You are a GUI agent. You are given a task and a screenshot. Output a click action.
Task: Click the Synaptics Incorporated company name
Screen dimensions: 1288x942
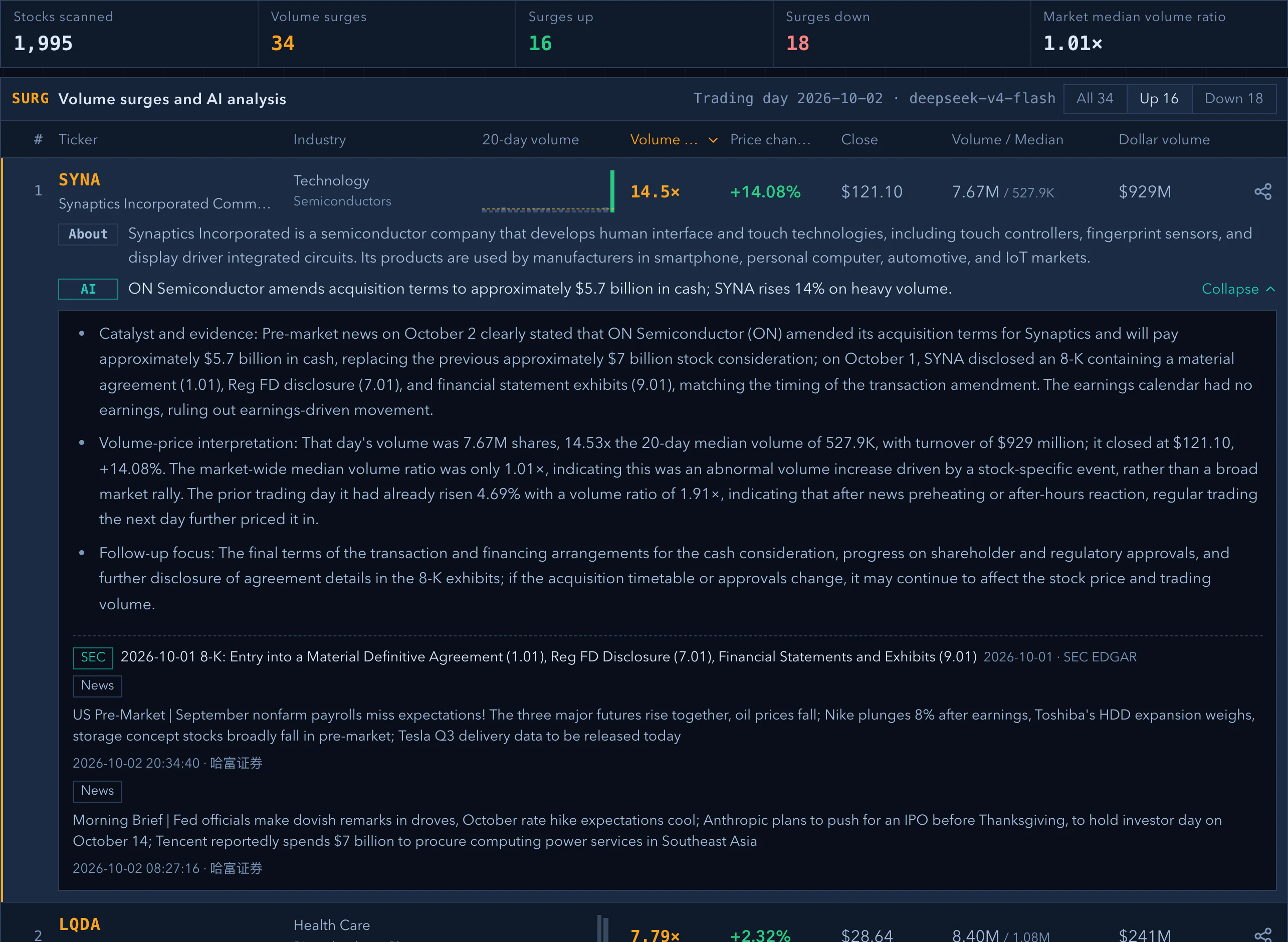click(165, 203)
